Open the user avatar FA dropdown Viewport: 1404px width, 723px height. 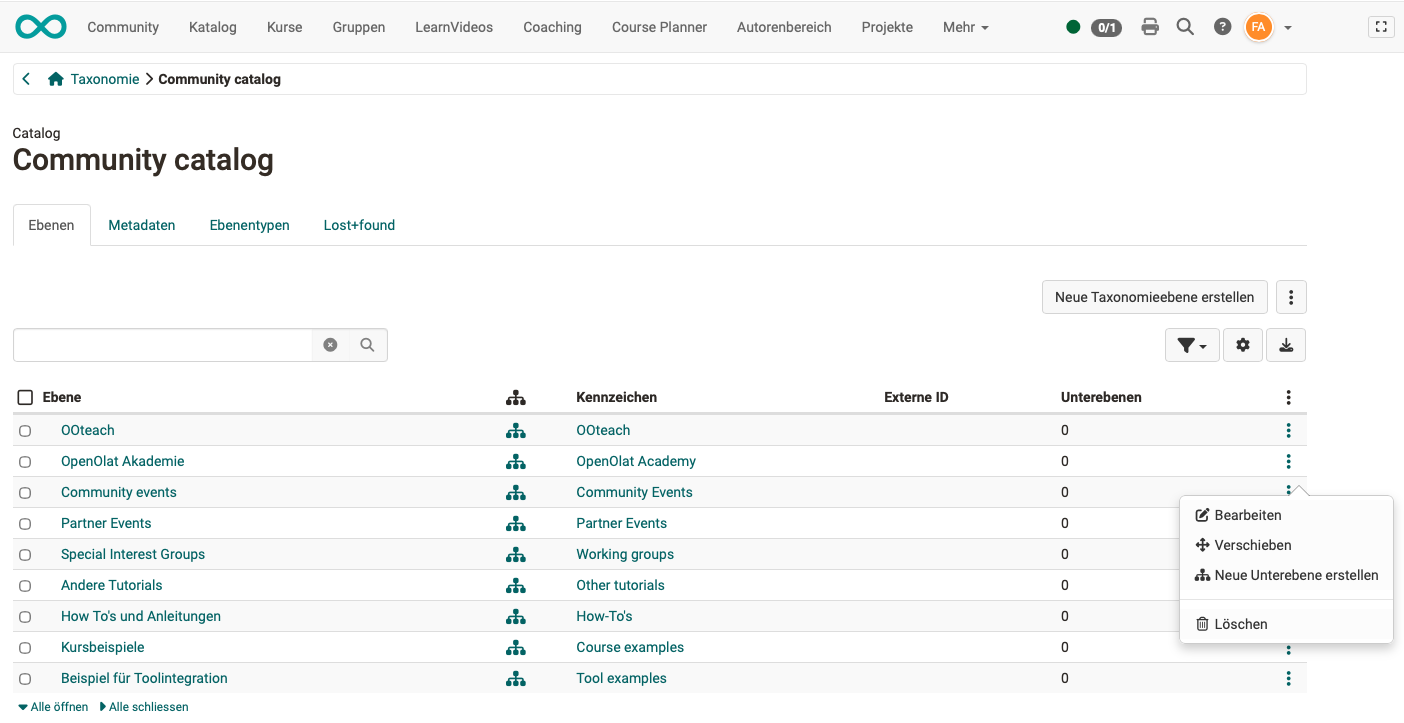(x=1258, y=27)
